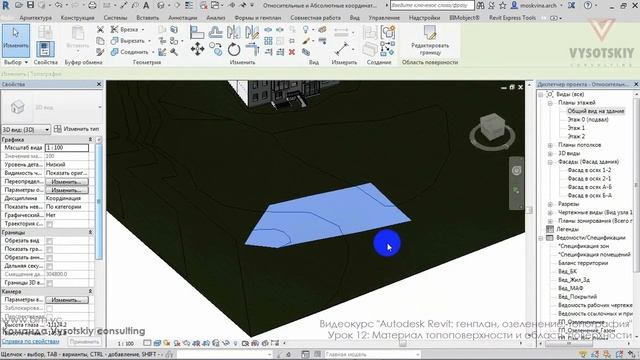This screenshot has width=640, height=360.
Task: Select the Rotate tool circular arrow
Action: coord(234,49)
